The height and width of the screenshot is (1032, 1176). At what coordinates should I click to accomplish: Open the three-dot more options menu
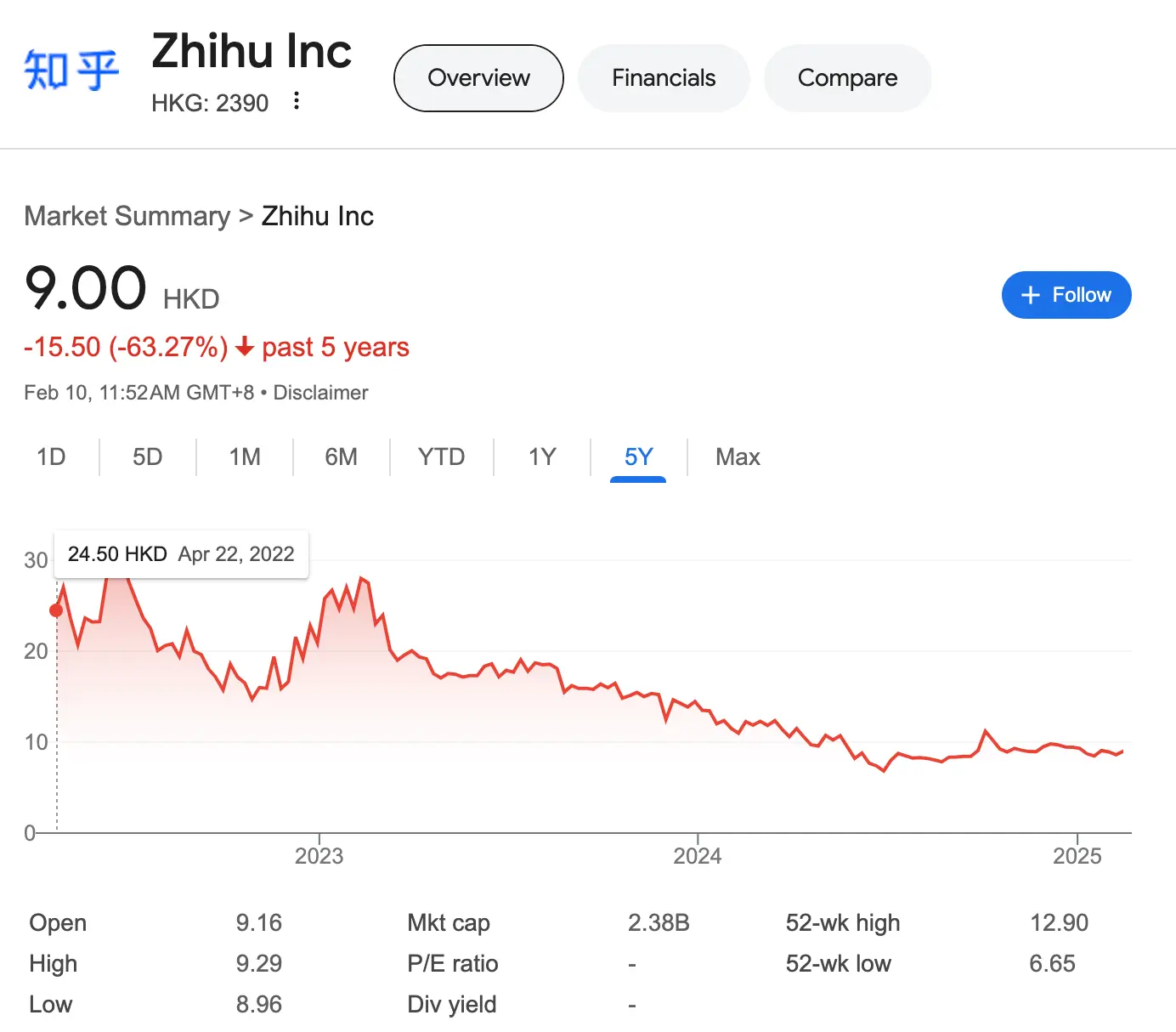coord(296,101)
